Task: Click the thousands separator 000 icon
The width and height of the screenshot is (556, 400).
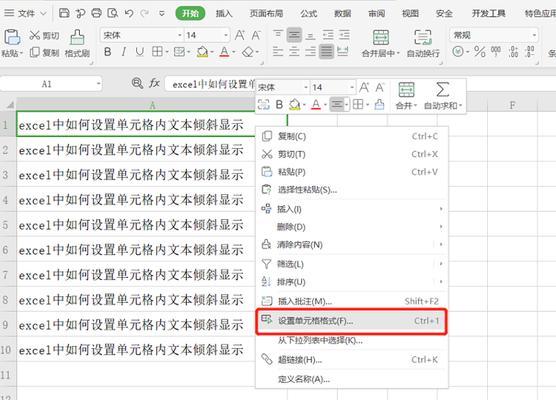Action: point(496,51)
